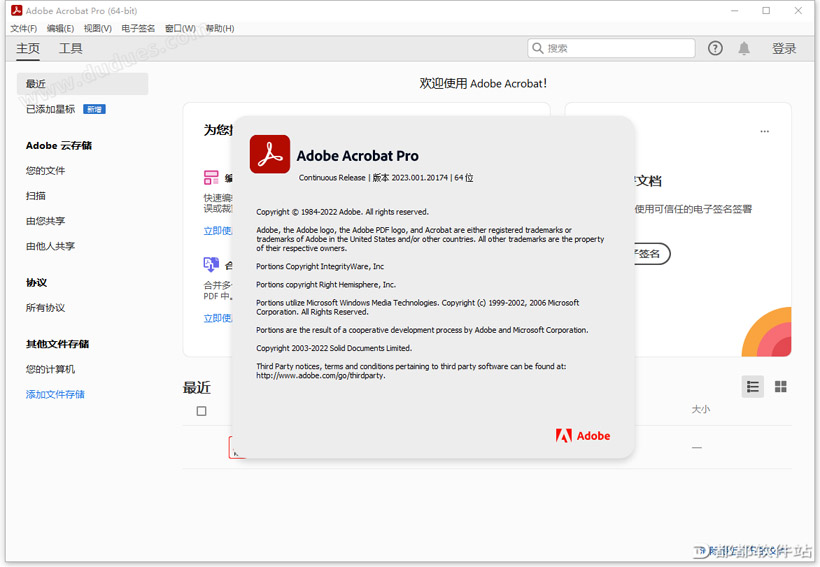Switch recent files to list view
820x567 pixels.
(753, 387)
